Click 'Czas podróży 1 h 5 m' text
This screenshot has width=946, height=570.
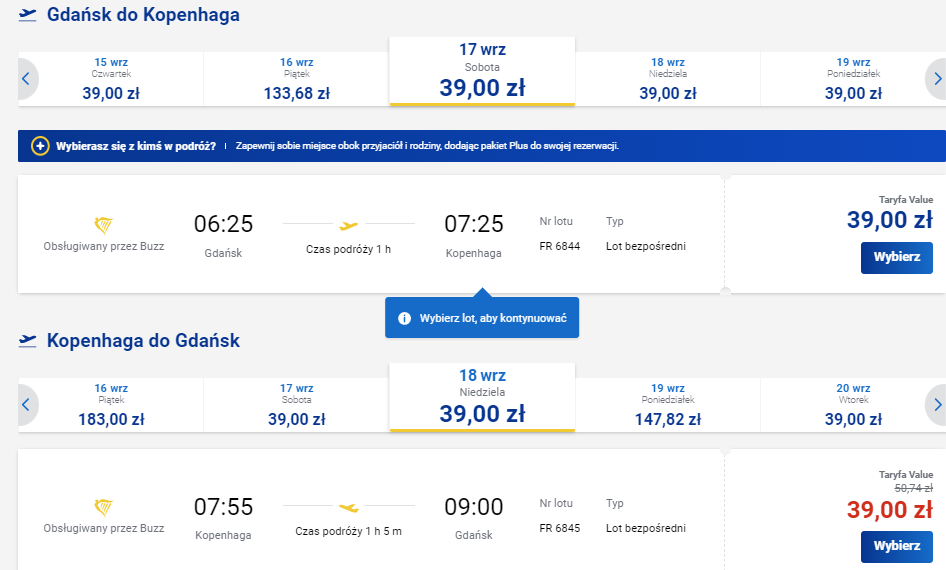(348, 531)
